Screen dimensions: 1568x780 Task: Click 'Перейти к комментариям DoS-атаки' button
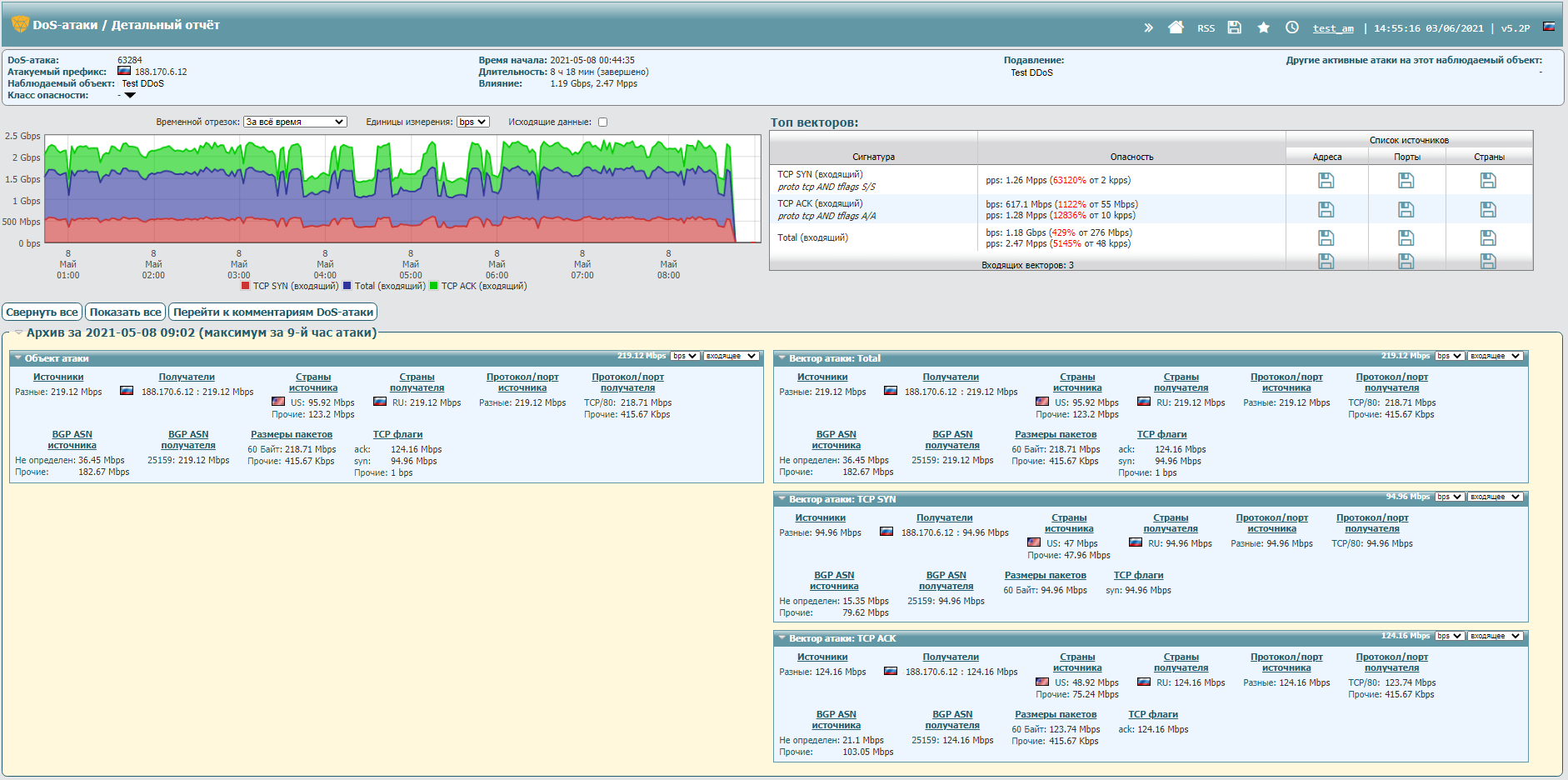coord(272,312)
